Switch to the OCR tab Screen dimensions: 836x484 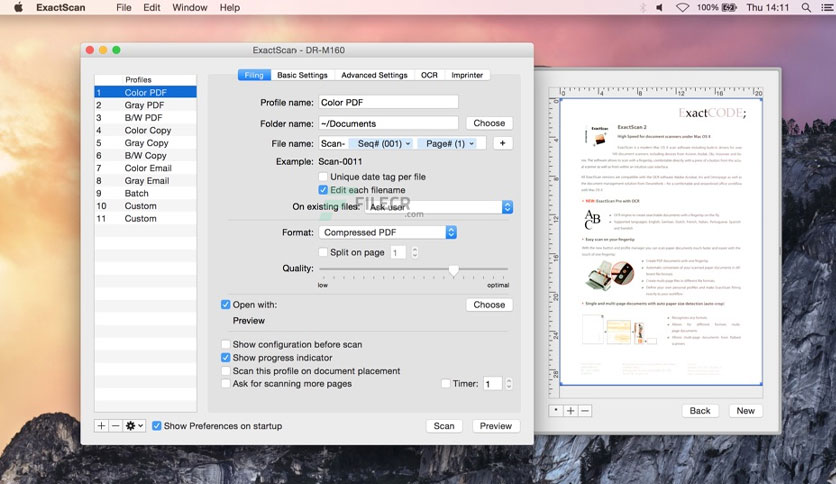(x=429, y=75)
